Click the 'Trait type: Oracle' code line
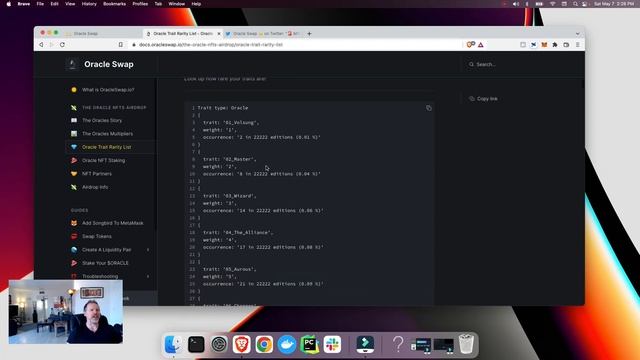 (223, 108)
